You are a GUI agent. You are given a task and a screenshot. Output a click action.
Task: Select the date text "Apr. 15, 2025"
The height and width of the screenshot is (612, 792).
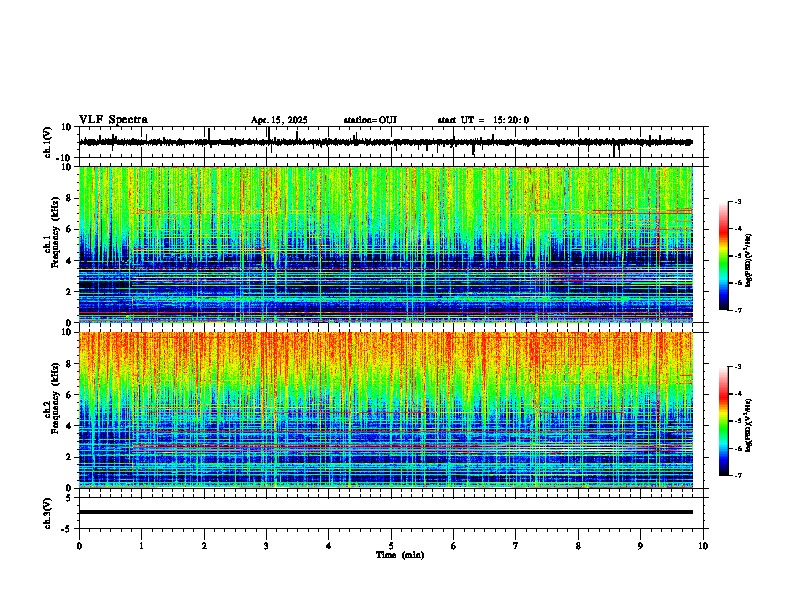click(x=279, y=120)
